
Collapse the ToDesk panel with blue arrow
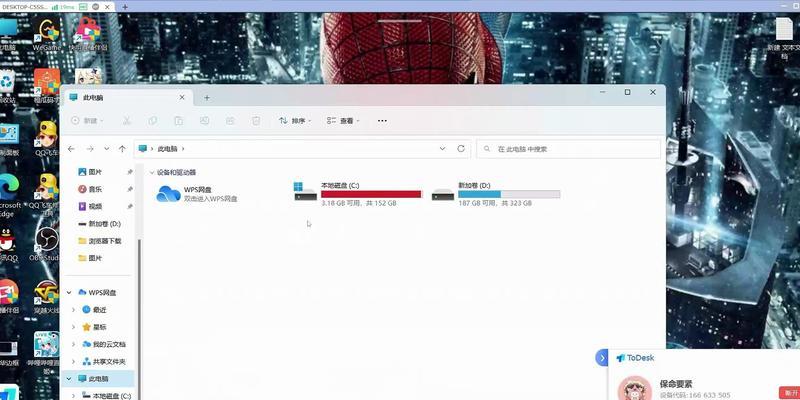(602, 358)
